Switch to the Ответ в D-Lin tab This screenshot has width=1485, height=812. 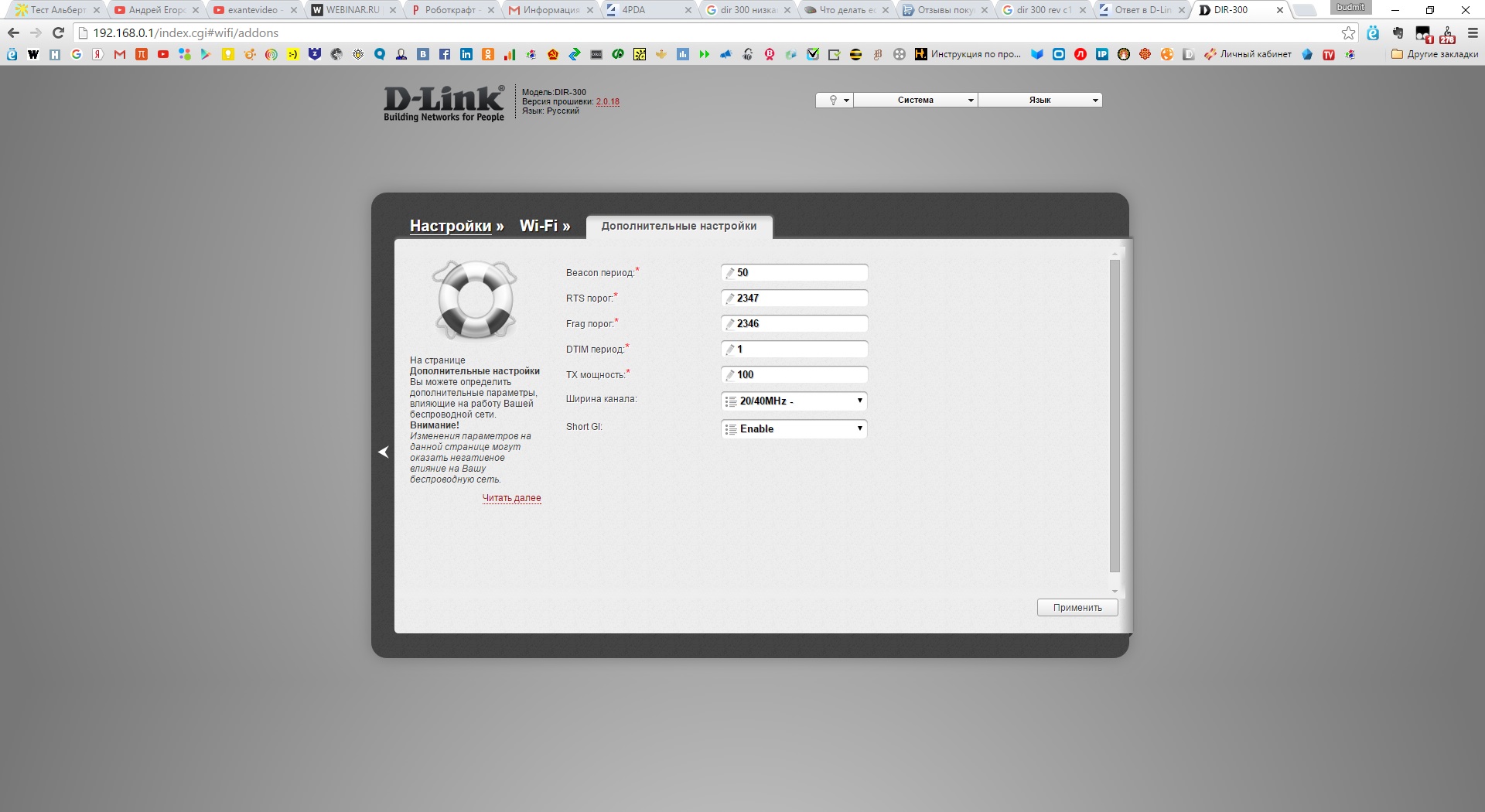[x=1142, y=10]
